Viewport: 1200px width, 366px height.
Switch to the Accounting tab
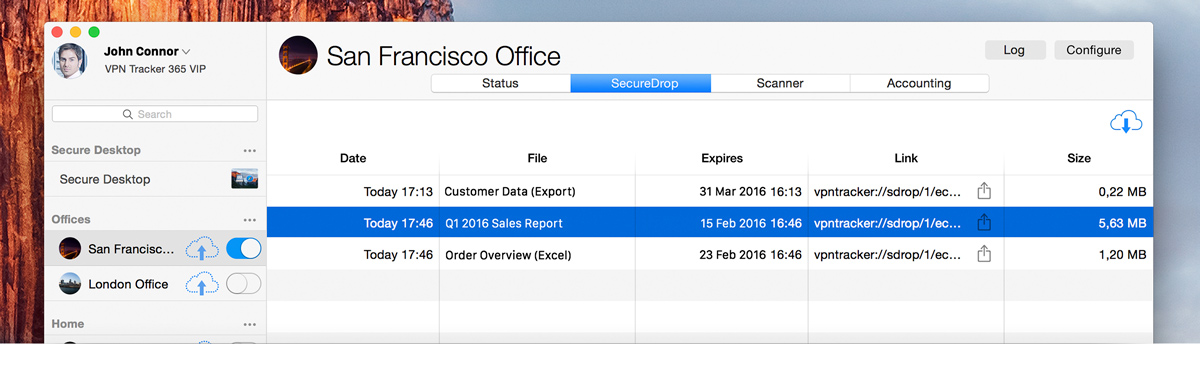(919, 83)
